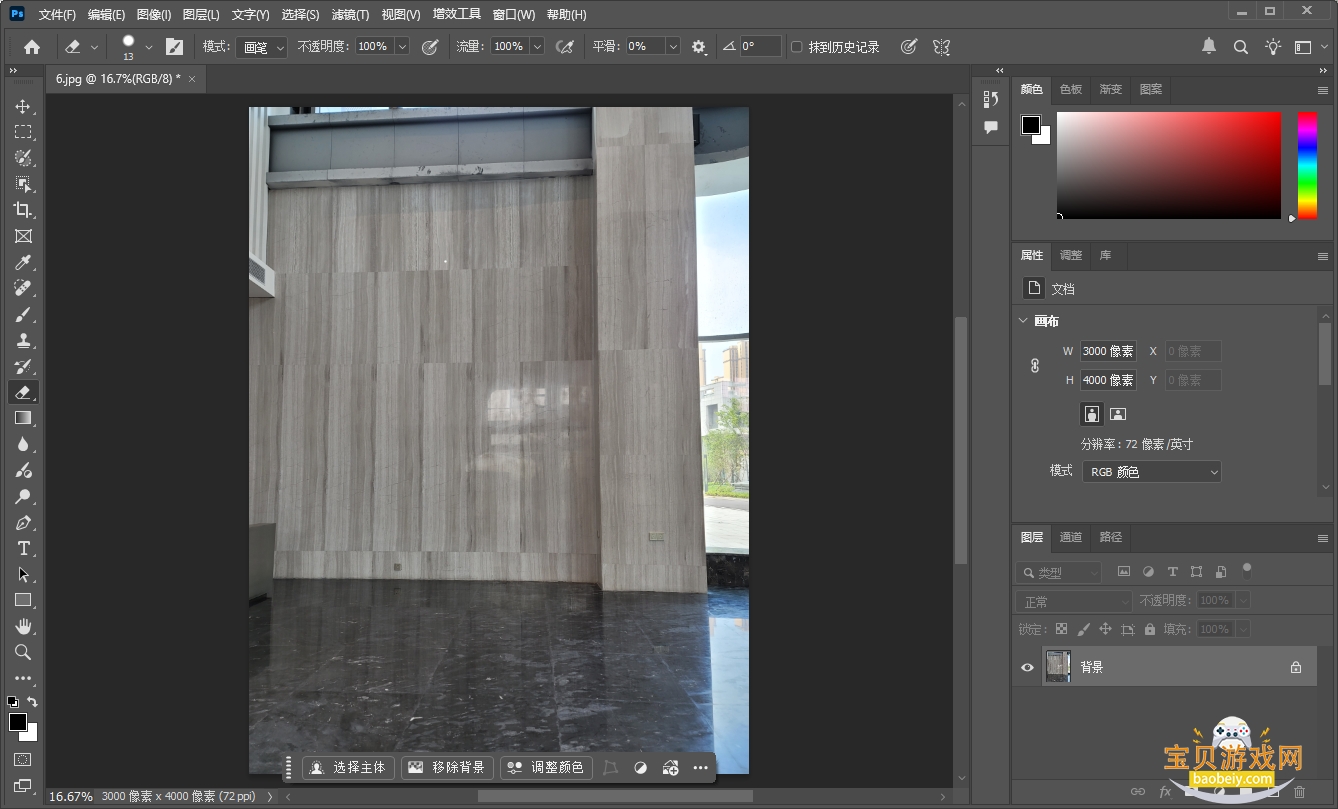The width and height of the screenshot is (1338, 809).
Task: Open the brush preset picker arrow
Action: point(149,47)
